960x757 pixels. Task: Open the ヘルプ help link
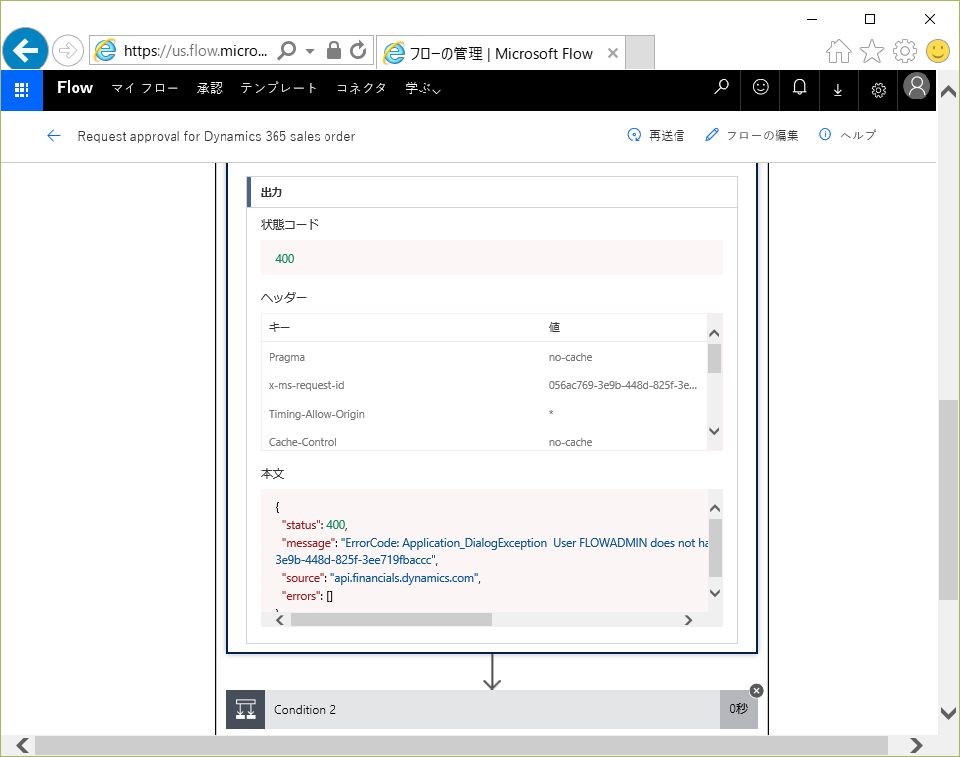(847, 135)
